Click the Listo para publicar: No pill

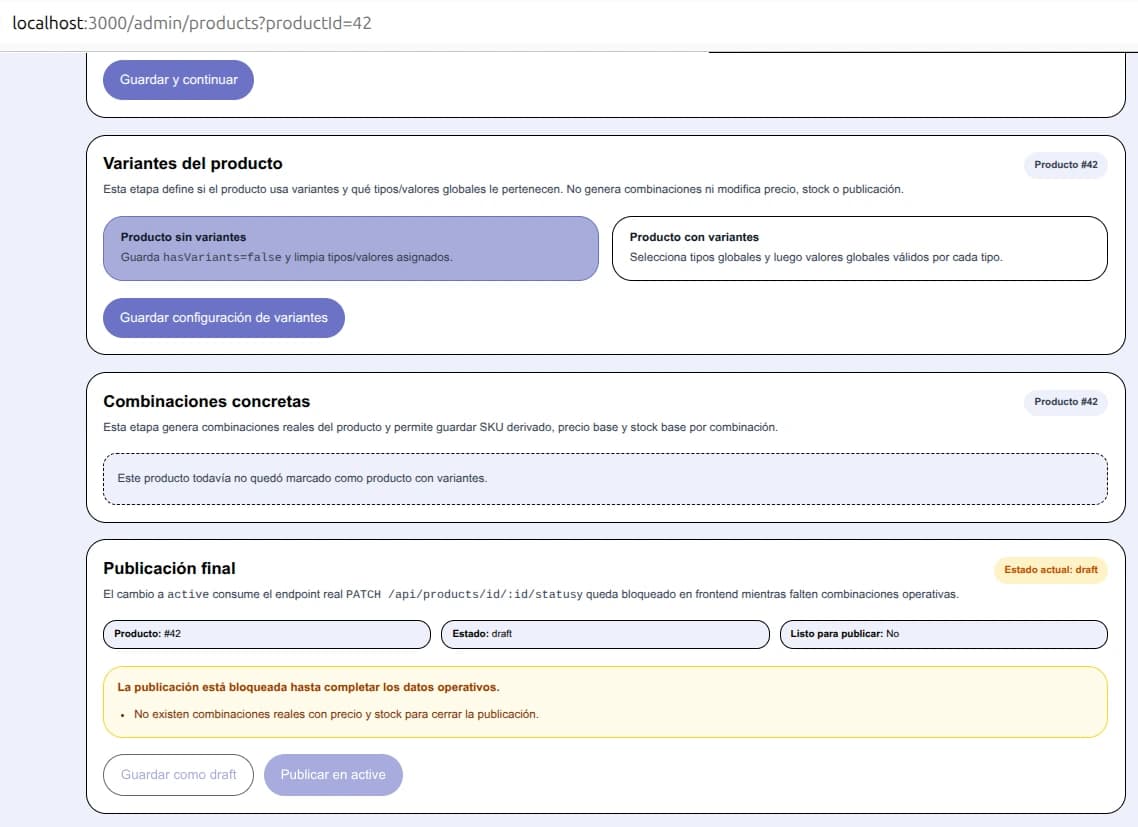(943, 634)
